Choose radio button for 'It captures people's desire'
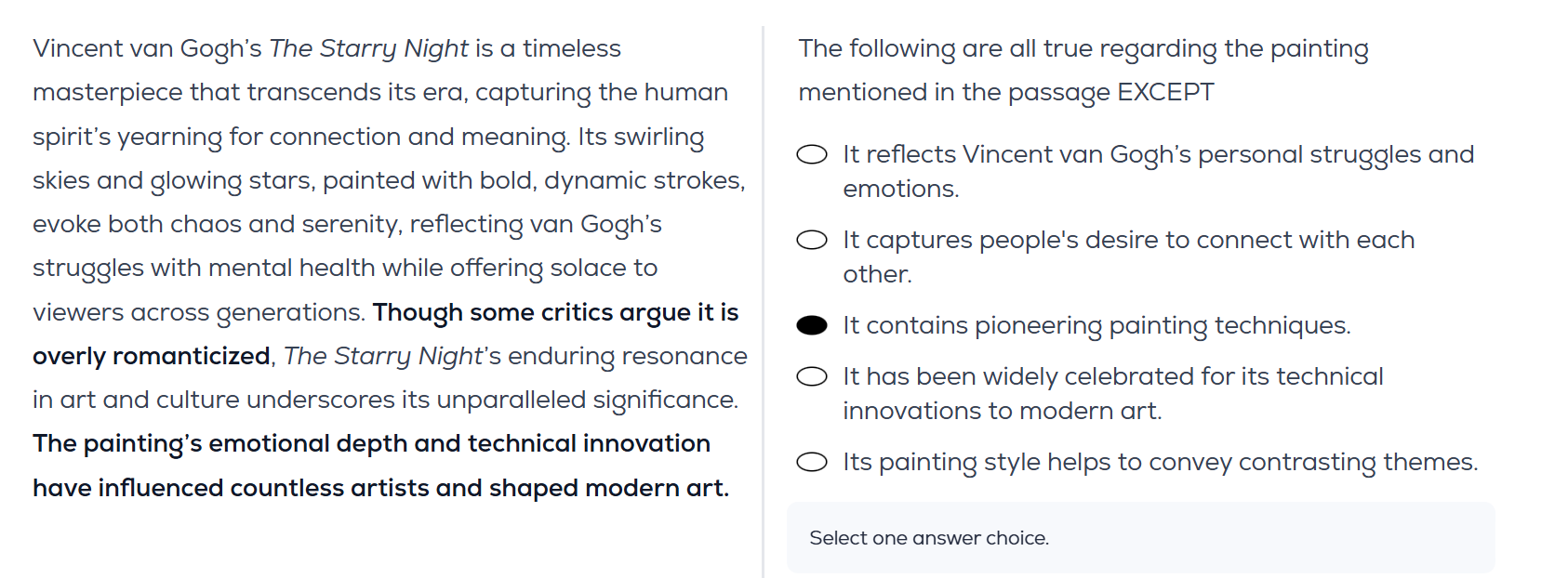Viewport: 1568px width, 578px height. [x=812, y=240]
